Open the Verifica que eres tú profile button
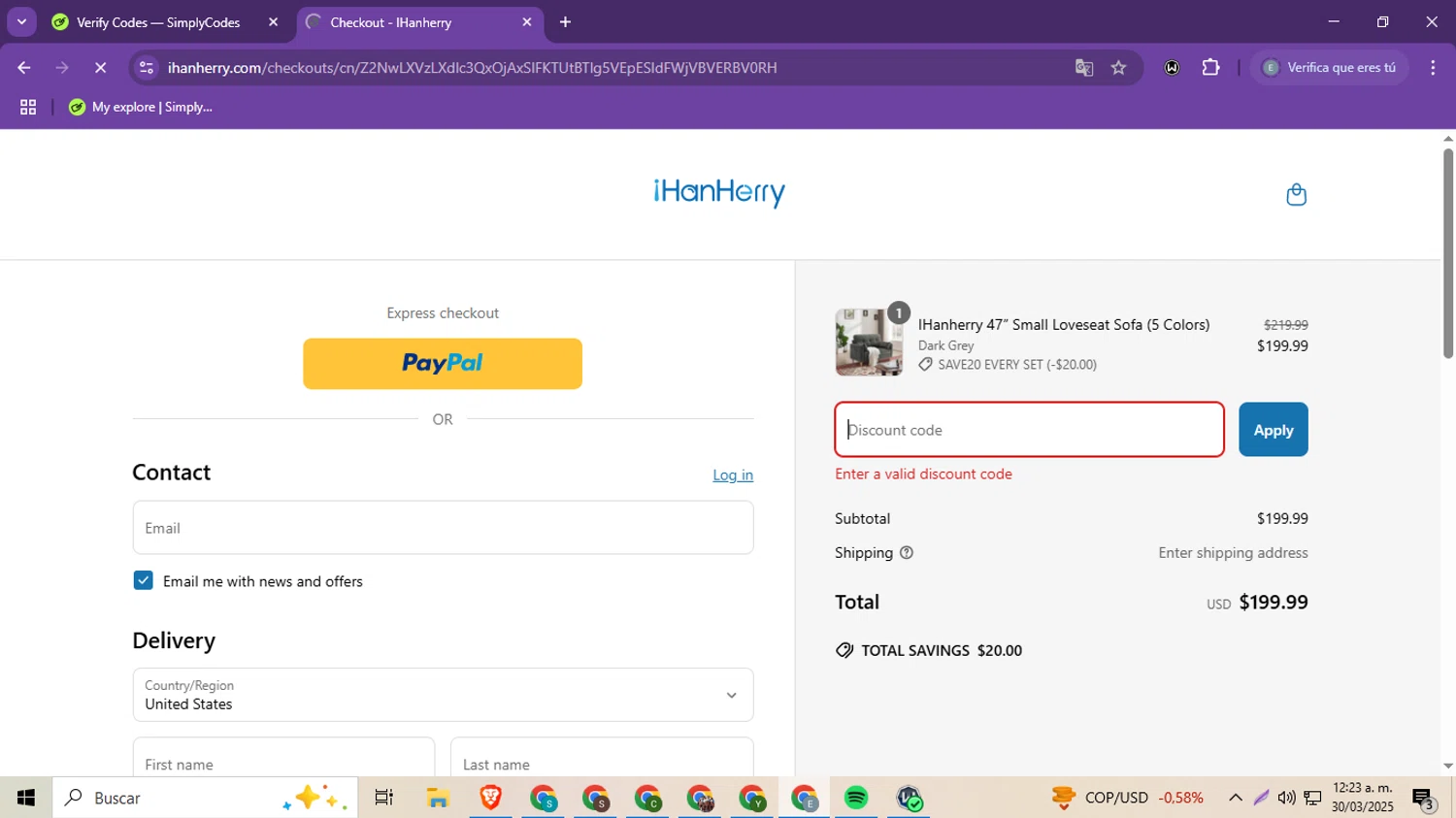The image size is (1456, 818). pos(1330,68)
